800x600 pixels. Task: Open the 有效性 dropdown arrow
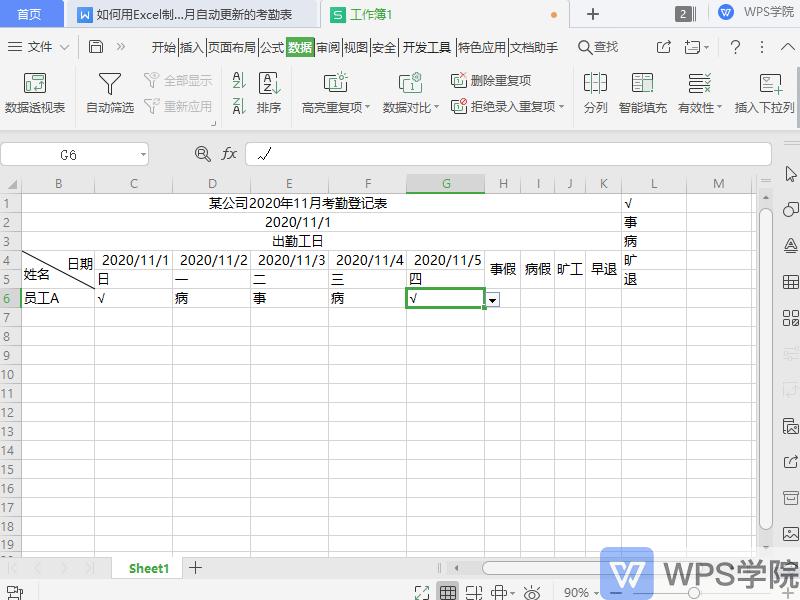click(722, 107)
